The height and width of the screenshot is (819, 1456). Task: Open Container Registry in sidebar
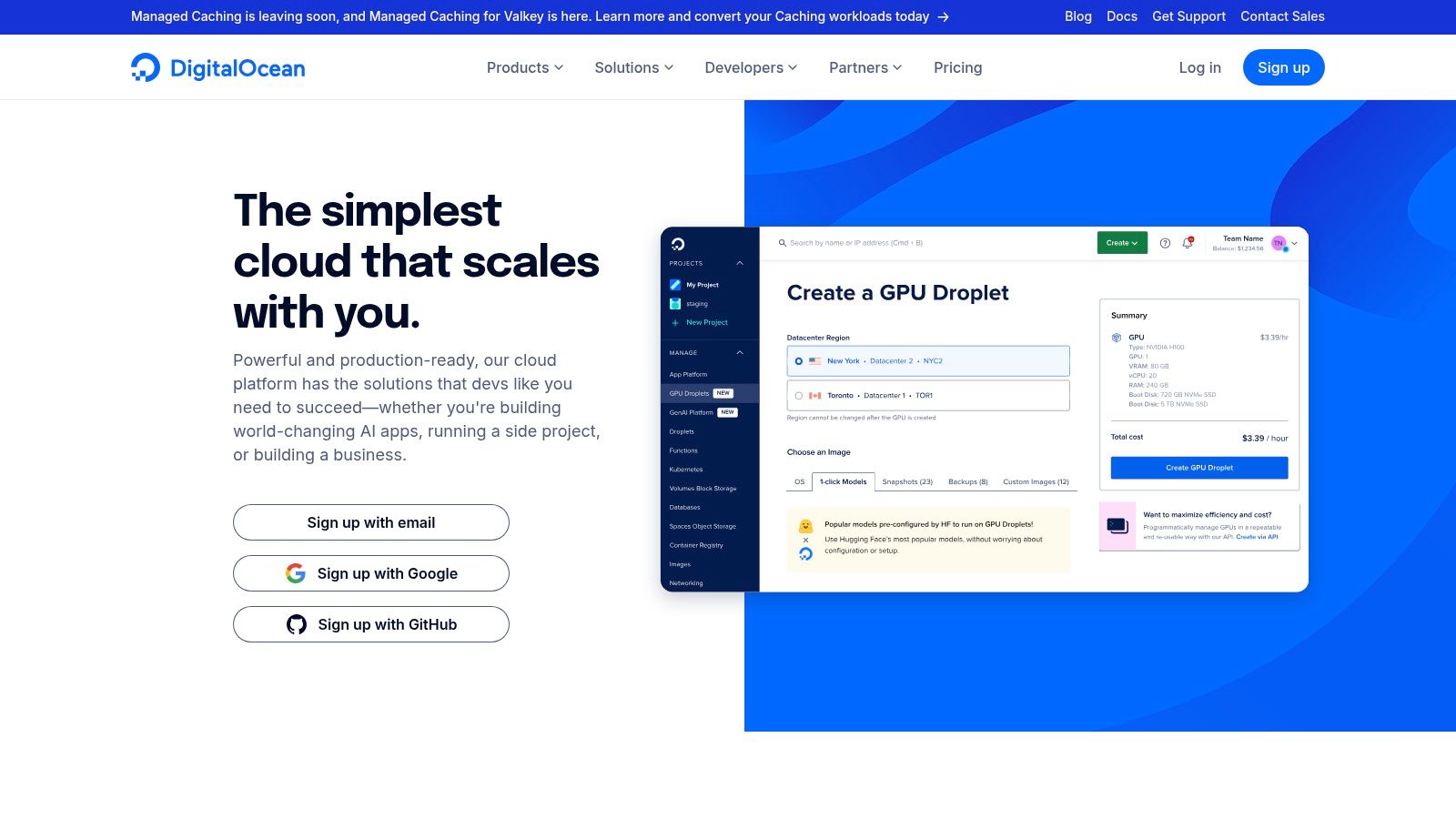click(x=696, y=545)
